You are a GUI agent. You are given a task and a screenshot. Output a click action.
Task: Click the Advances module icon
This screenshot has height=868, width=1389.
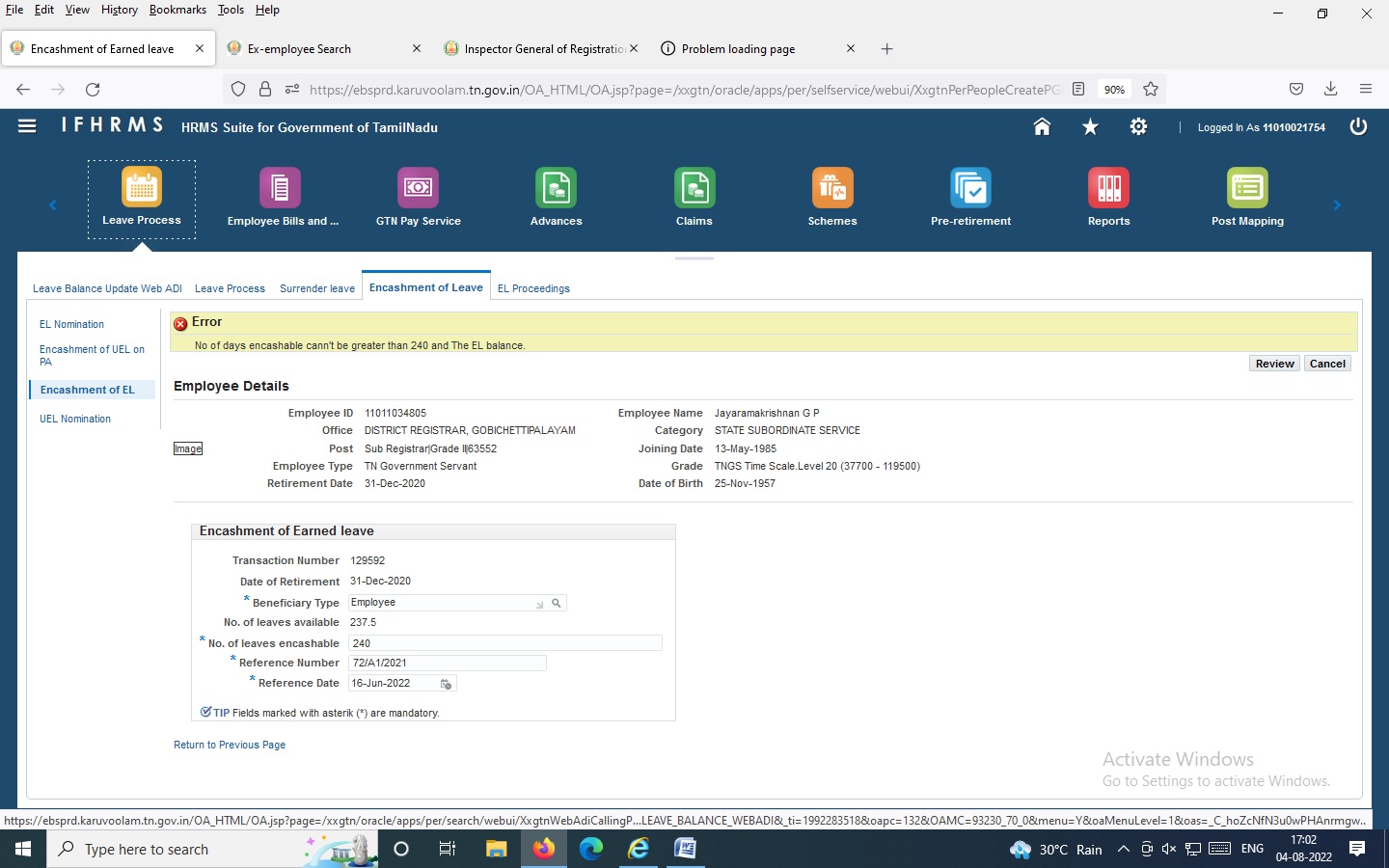[x=556, y=188]
